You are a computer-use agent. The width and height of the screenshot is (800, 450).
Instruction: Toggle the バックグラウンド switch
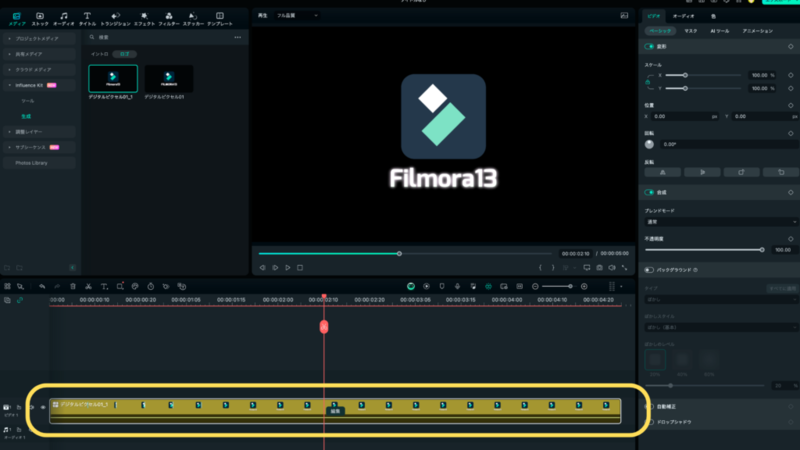(x=649, y=270)
